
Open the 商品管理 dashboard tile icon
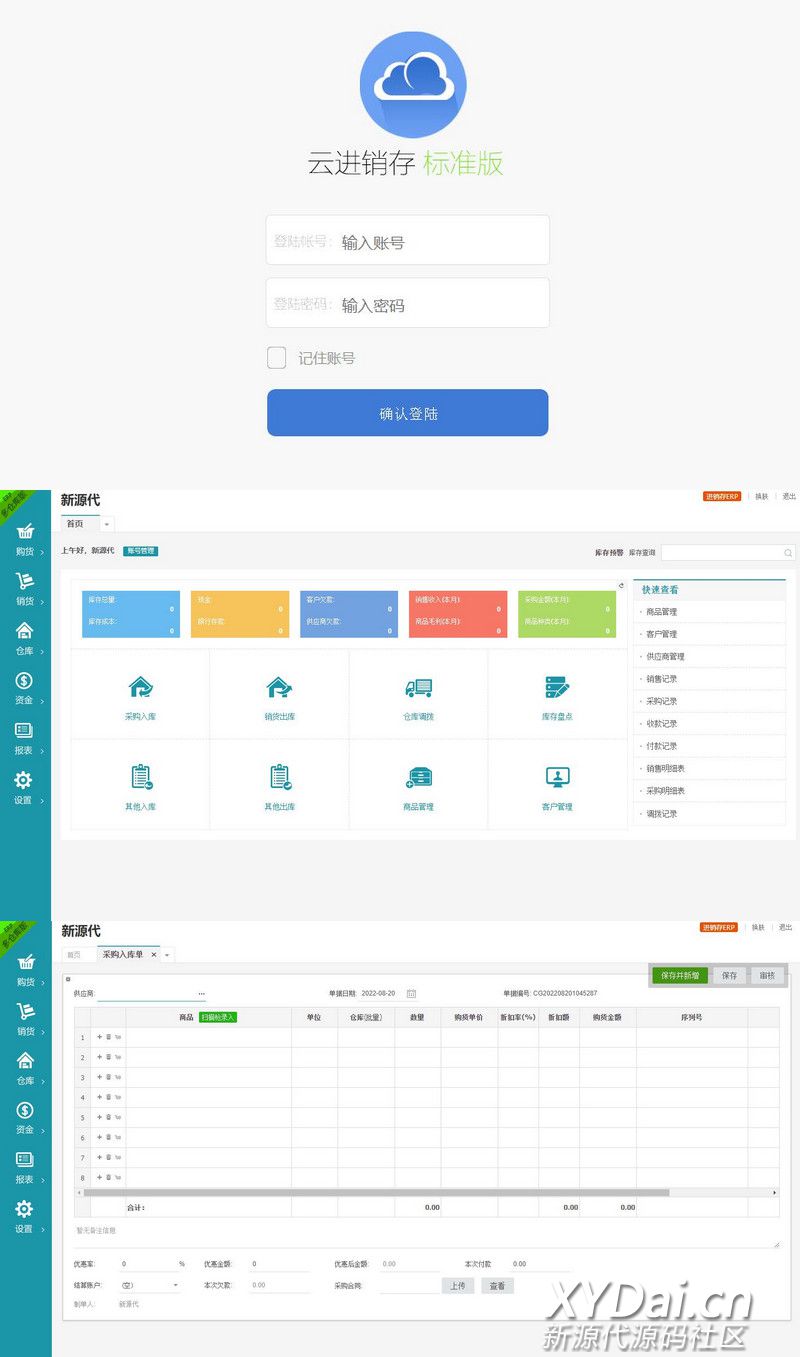(418, 777)
